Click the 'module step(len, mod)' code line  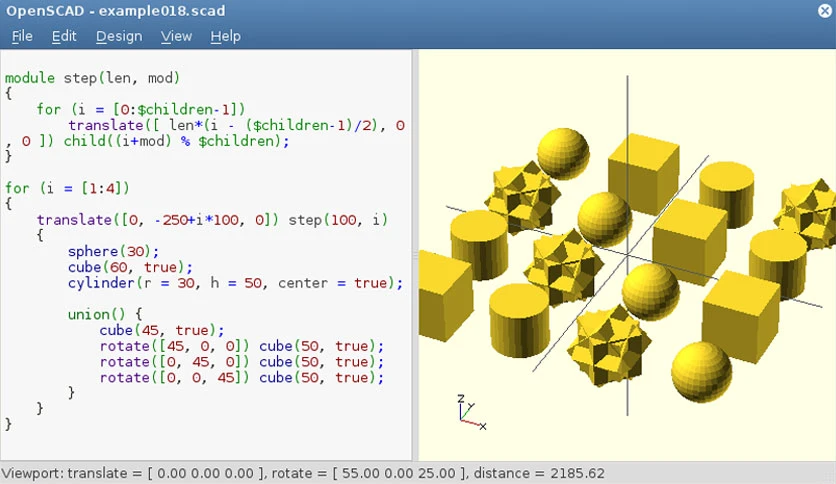pos(92,78)
